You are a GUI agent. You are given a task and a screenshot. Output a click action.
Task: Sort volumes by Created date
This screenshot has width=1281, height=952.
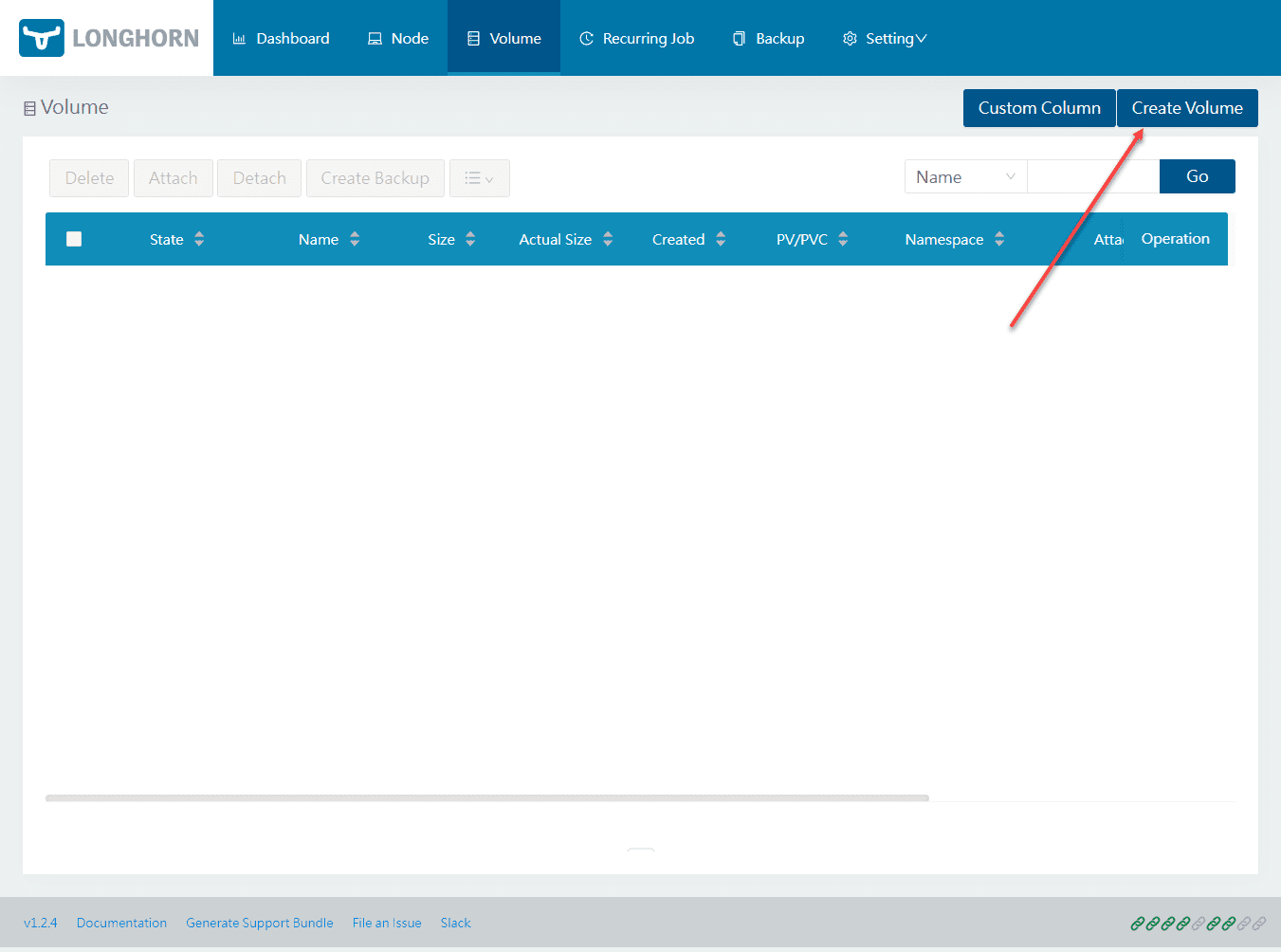tap(689, 239)
